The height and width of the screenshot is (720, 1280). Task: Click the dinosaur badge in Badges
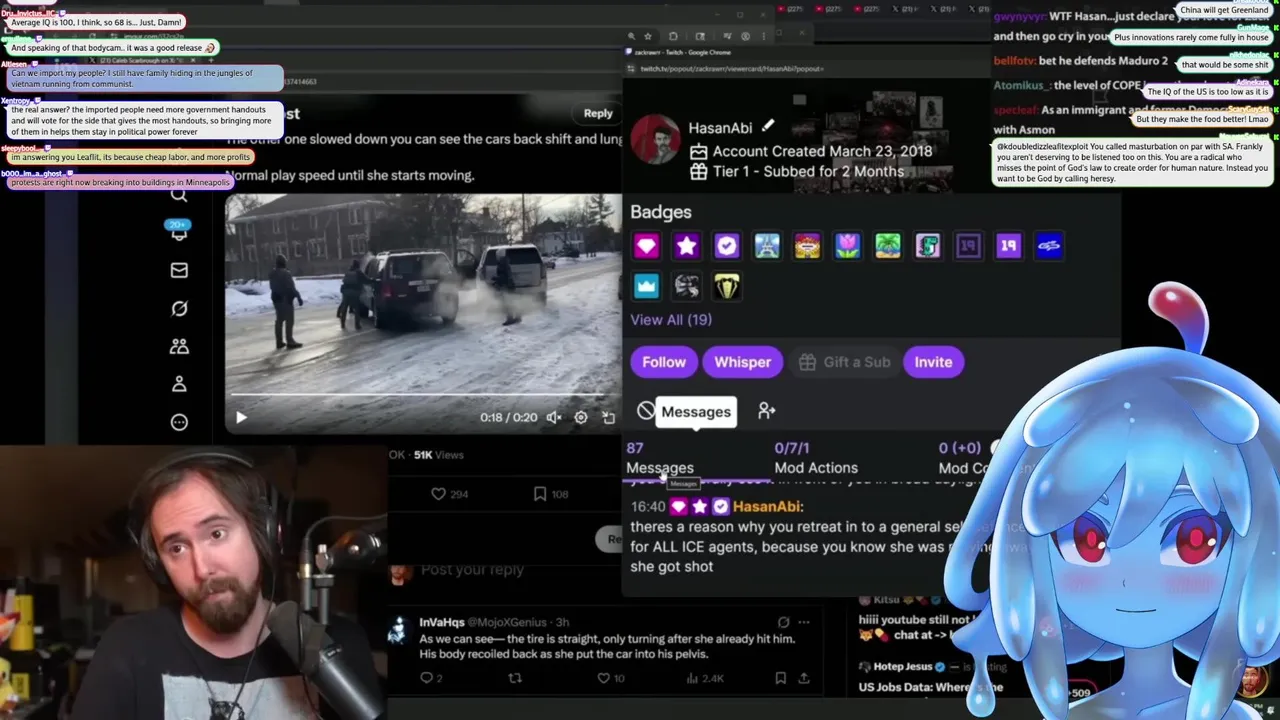[928, 246]
